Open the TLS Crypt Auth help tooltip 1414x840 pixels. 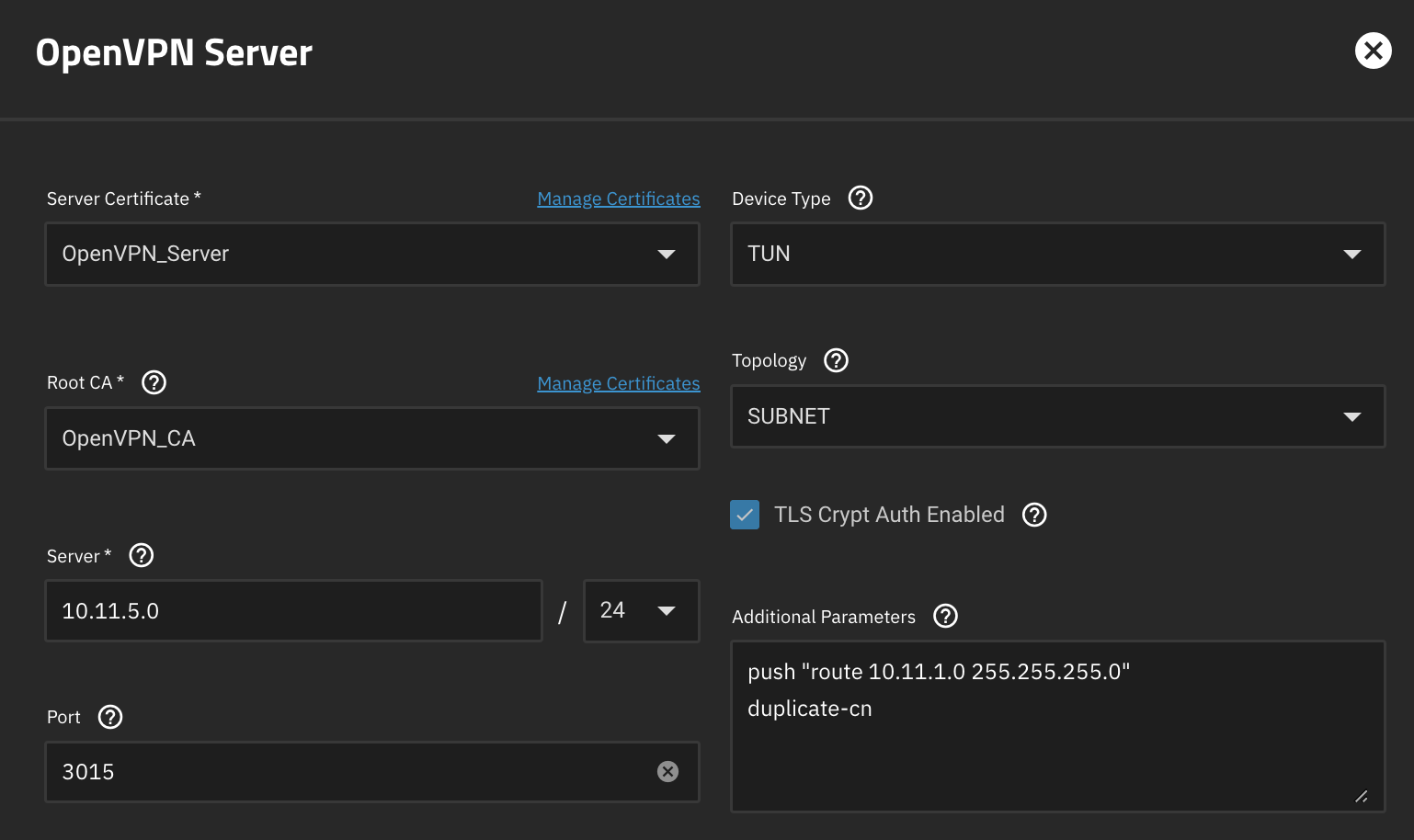1034,515
